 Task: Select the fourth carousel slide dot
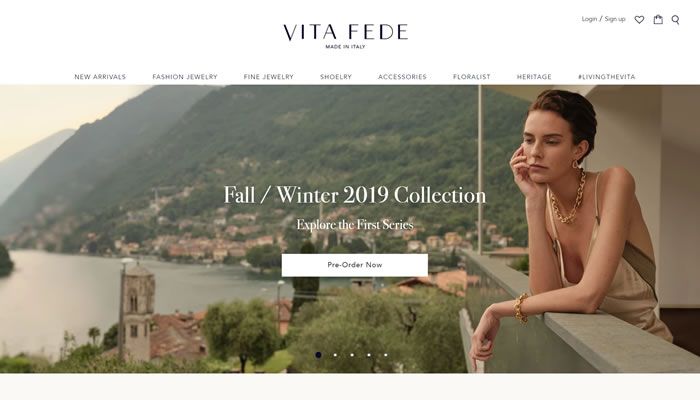(369, 355)
